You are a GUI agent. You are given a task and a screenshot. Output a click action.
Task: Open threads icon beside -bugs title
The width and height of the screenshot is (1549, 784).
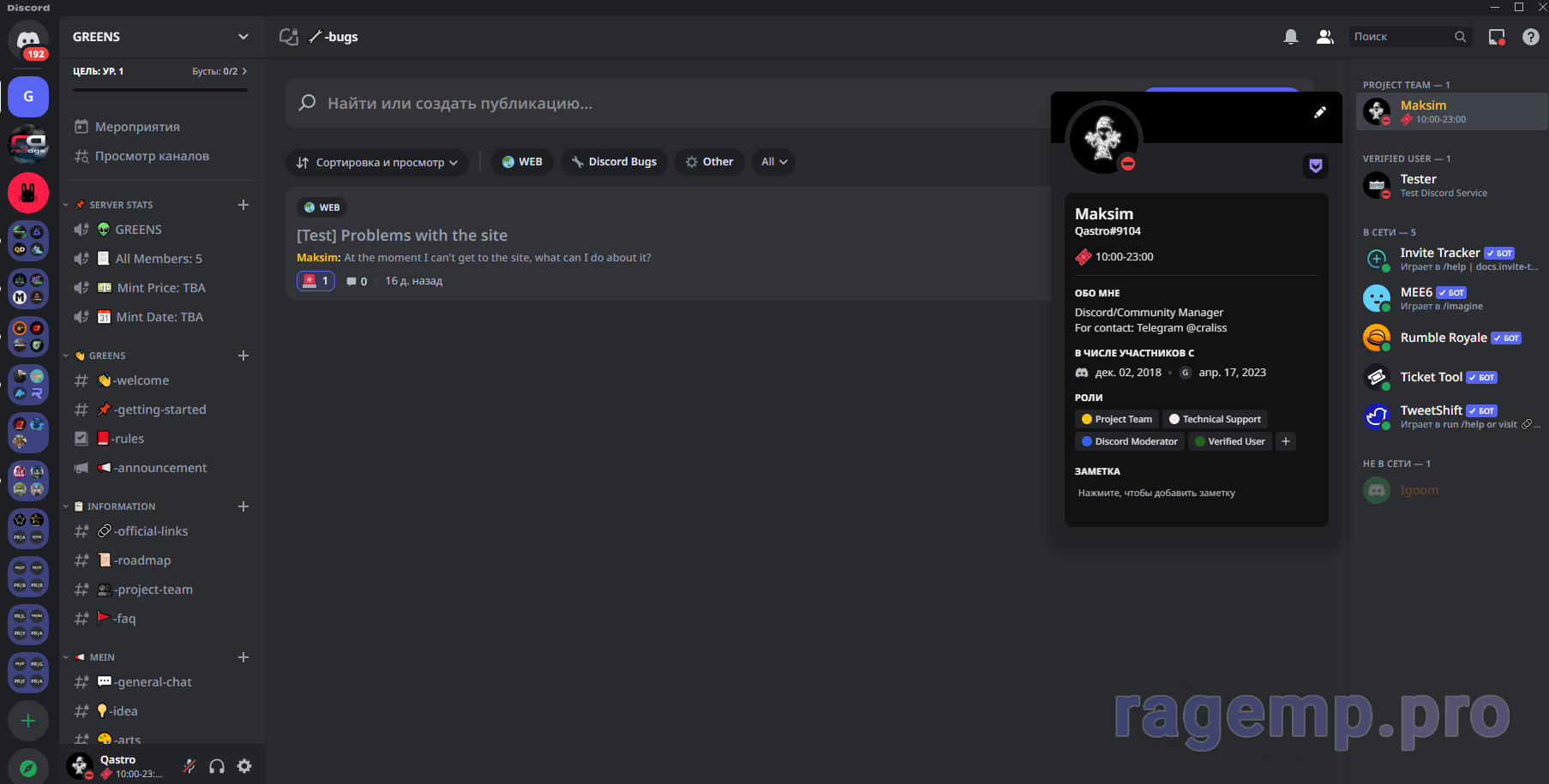[289, 37]
